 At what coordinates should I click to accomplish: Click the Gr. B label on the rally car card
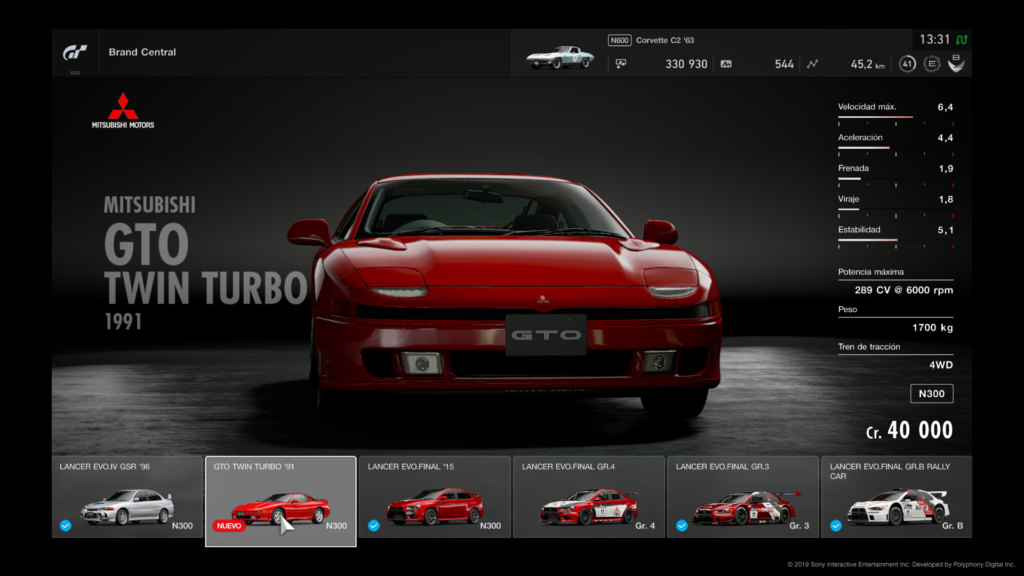click(x=952, y=526)
